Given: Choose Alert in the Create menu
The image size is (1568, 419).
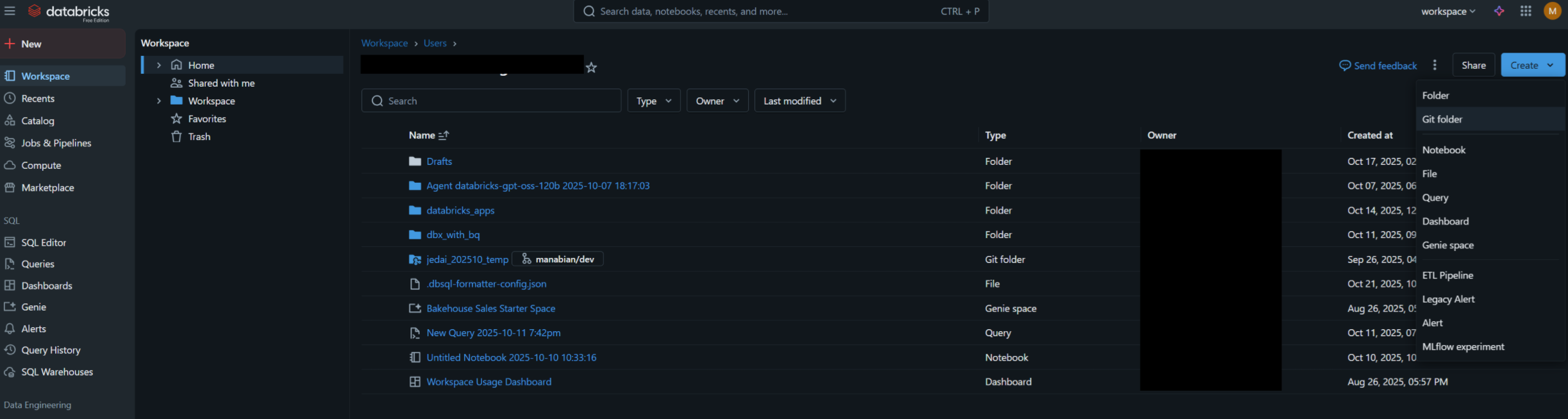Looking at the screenshot, I should pos(1490,323).
